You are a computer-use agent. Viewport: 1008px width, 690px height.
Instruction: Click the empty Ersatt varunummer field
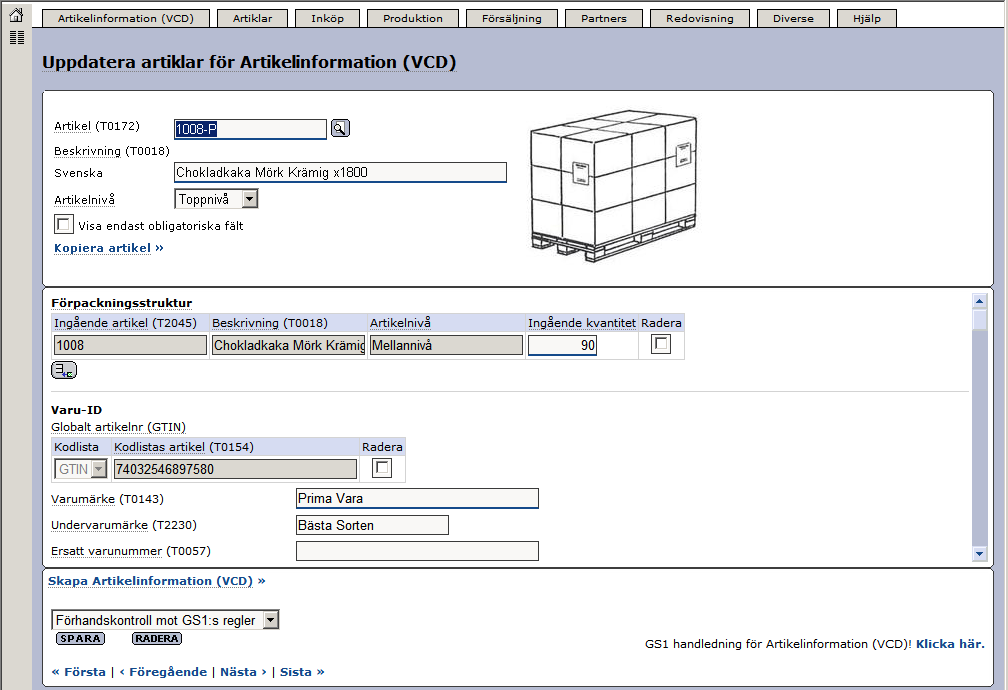[x=417, y=551]
